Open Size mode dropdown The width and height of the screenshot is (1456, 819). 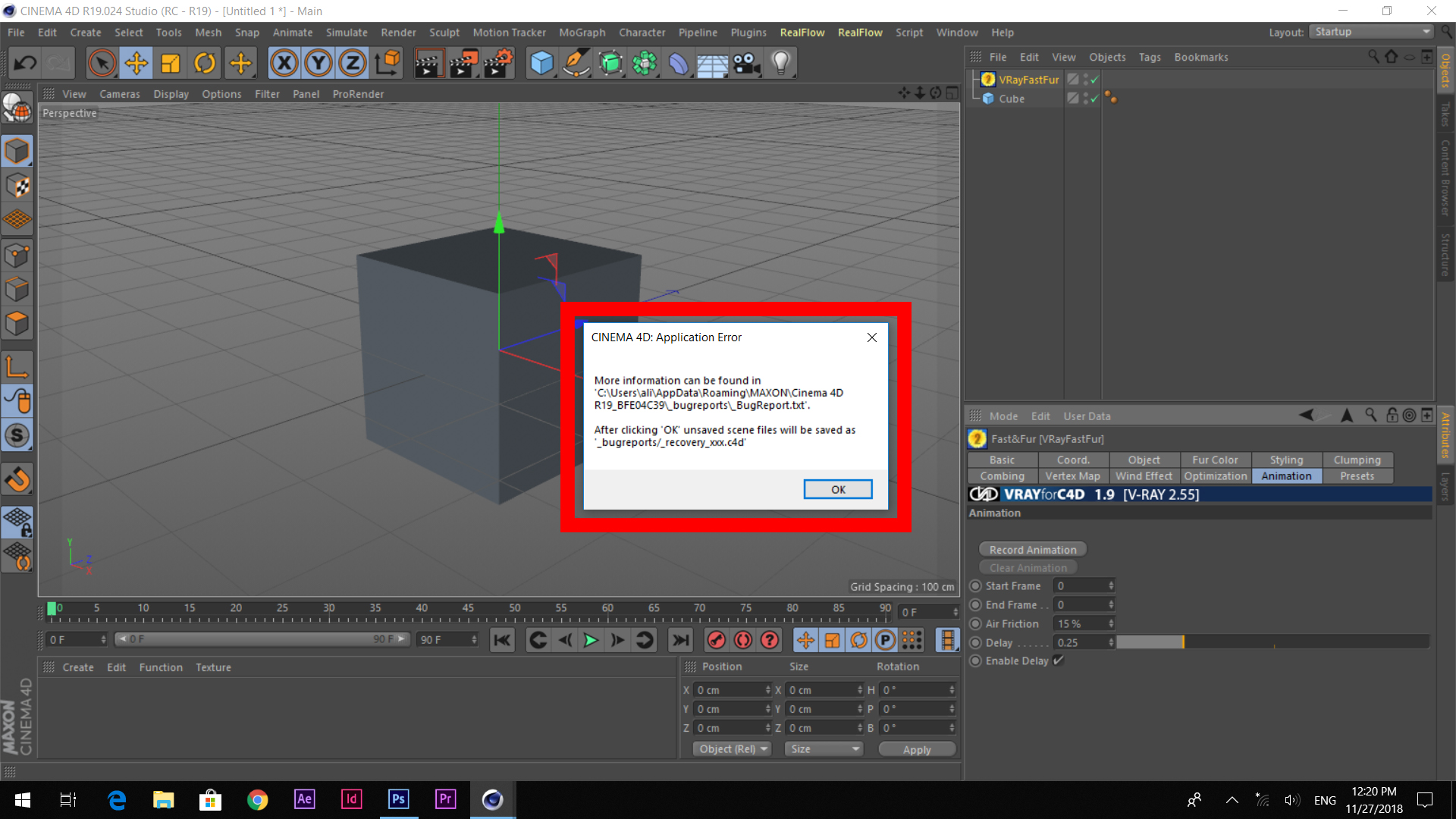tap(824, 748)
